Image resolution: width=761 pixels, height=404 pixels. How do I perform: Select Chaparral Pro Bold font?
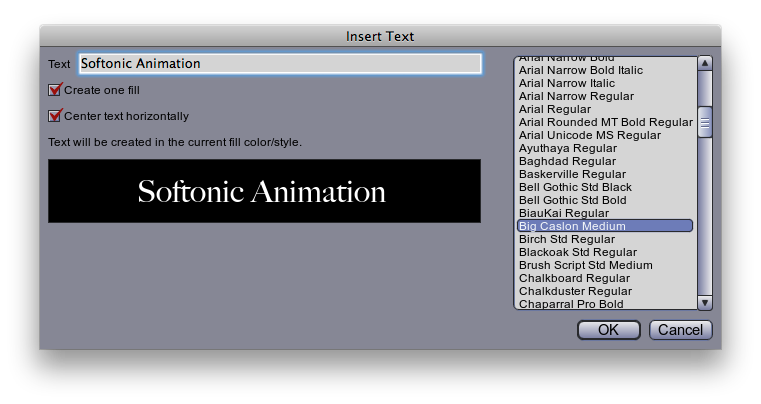click(571, 304)
